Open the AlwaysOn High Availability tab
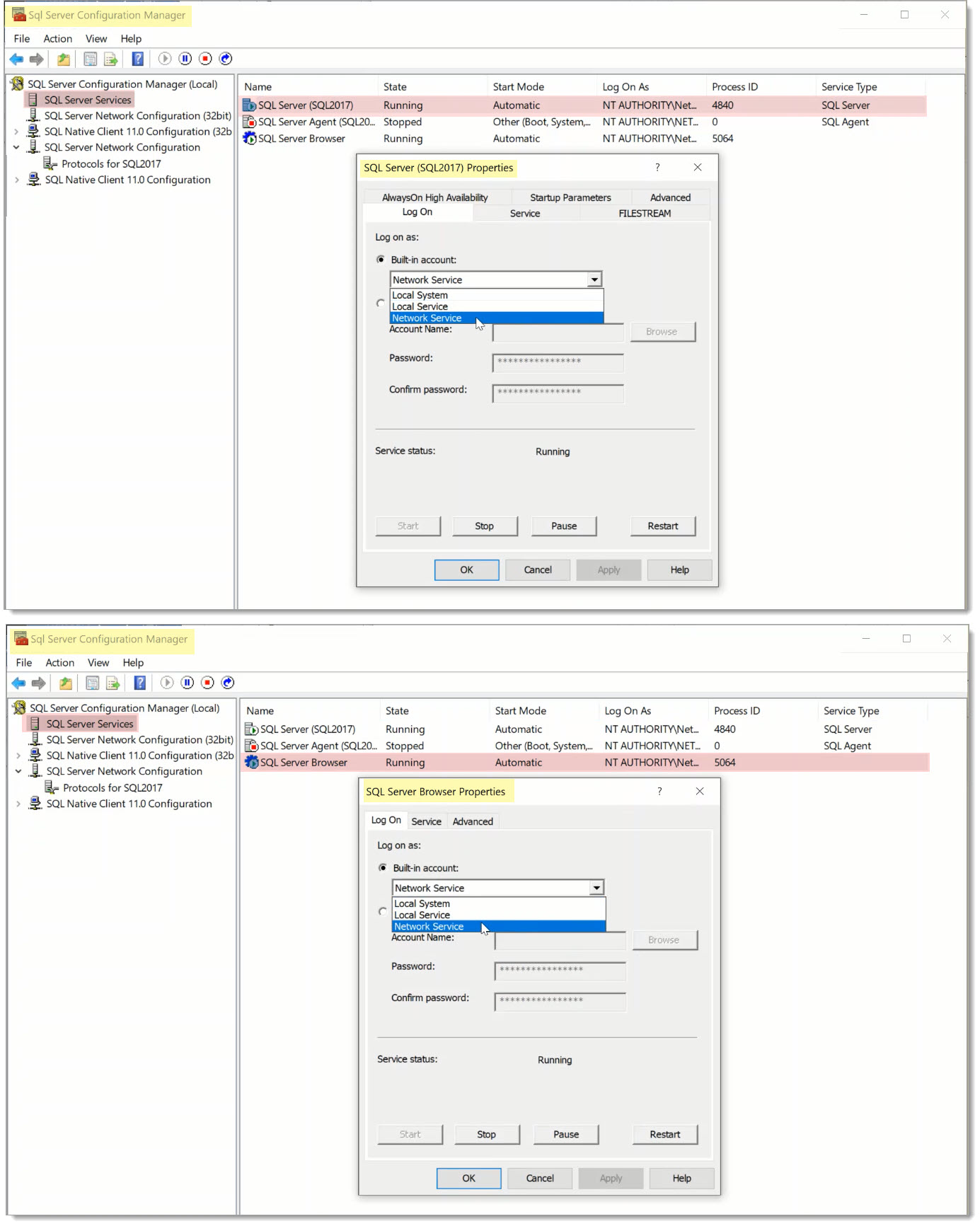 point(435,197)
